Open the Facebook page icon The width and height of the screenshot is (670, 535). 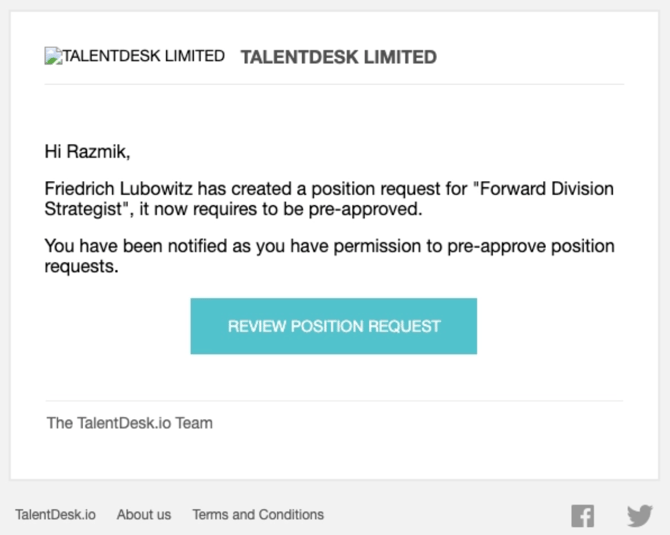tap(582, 515)
